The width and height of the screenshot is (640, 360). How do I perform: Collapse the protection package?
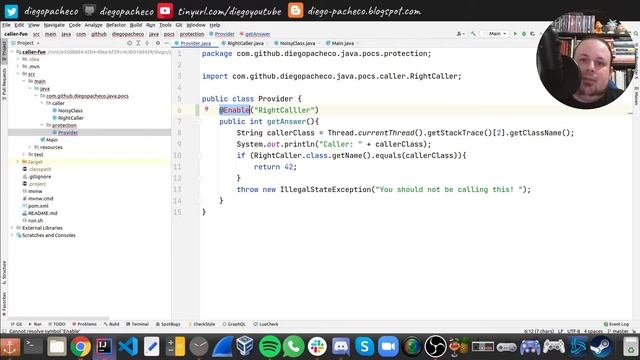[x=42, y=125]
